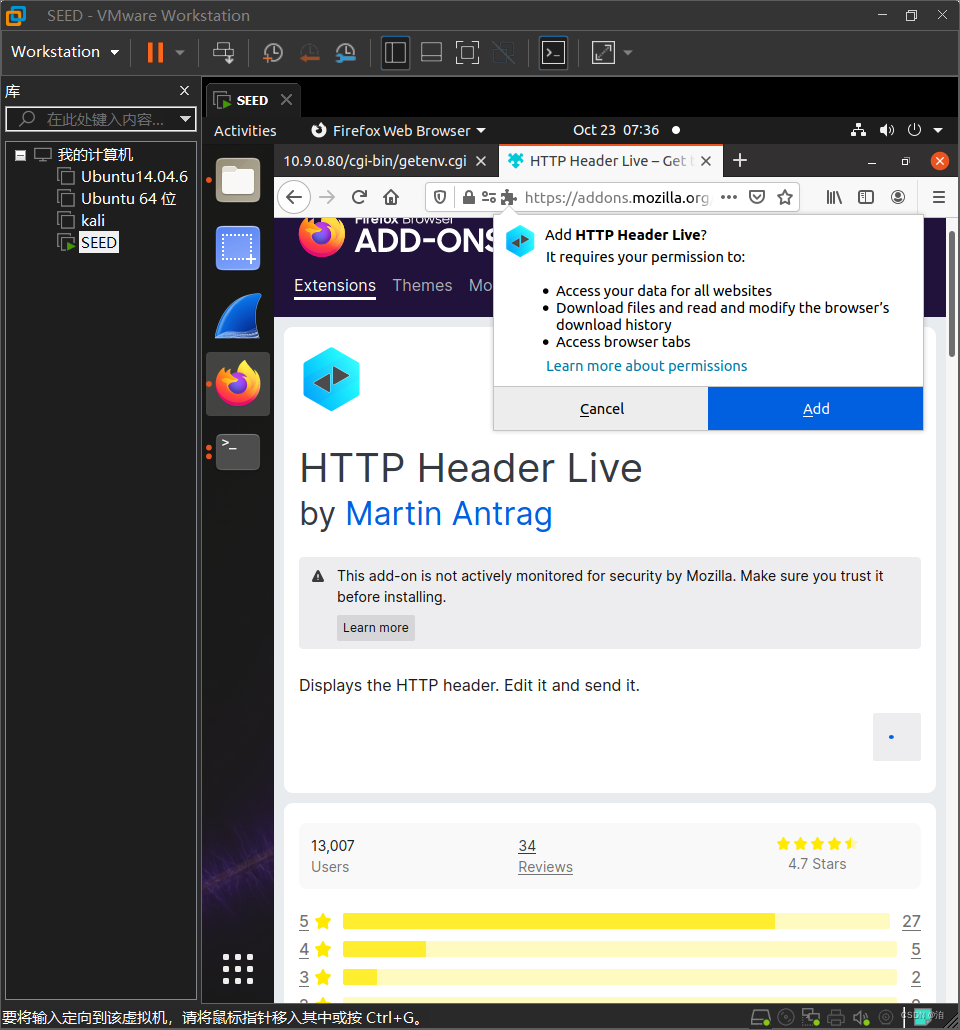Open Firefox account icon
The width and height of the screenshot is (960, 1030).
coord(898,197)
